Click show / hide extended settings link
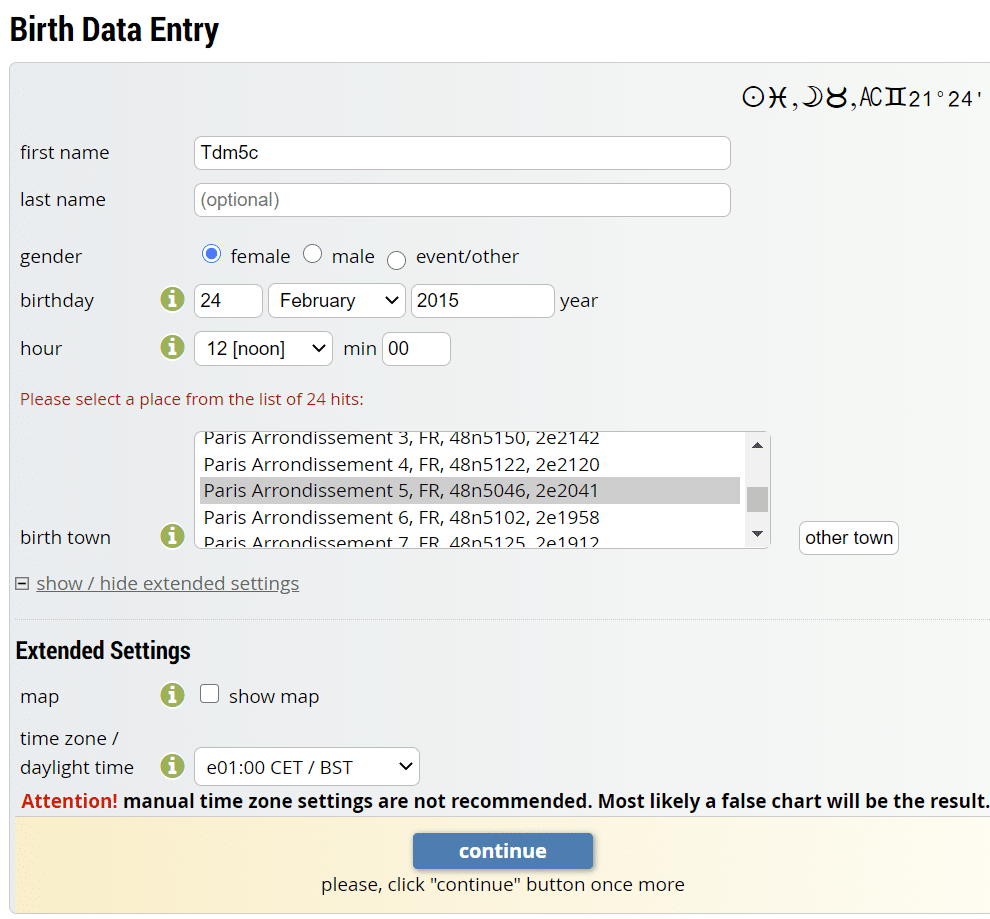990x919 pixels. pyautogui.click(x=167, y=583)
